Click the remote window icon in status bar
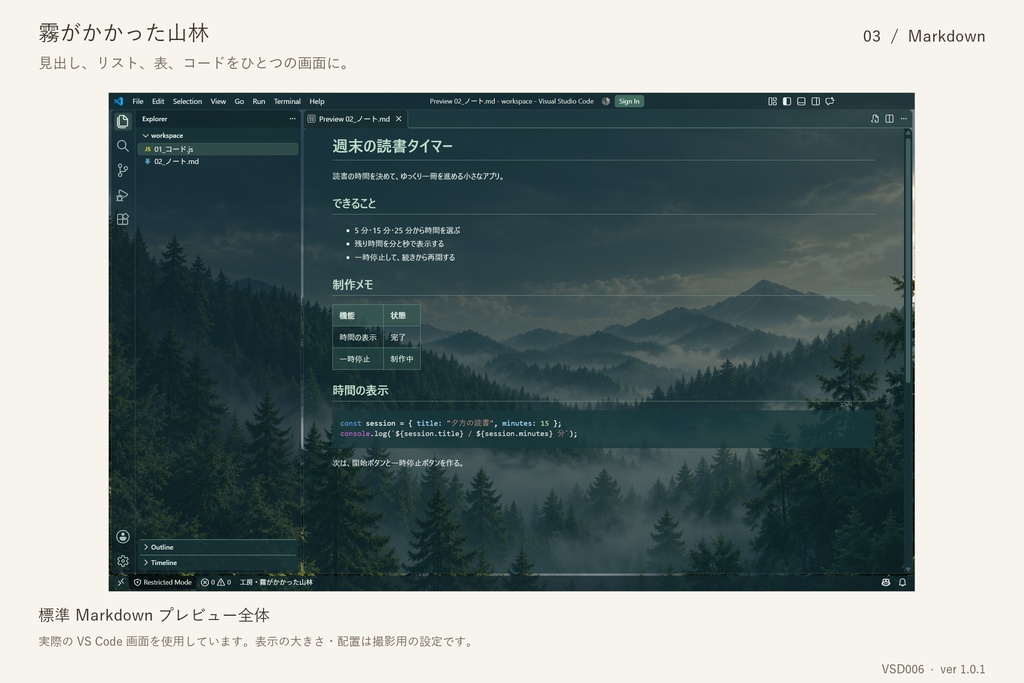Screen dimensions: 1024x683 point(121,582)
